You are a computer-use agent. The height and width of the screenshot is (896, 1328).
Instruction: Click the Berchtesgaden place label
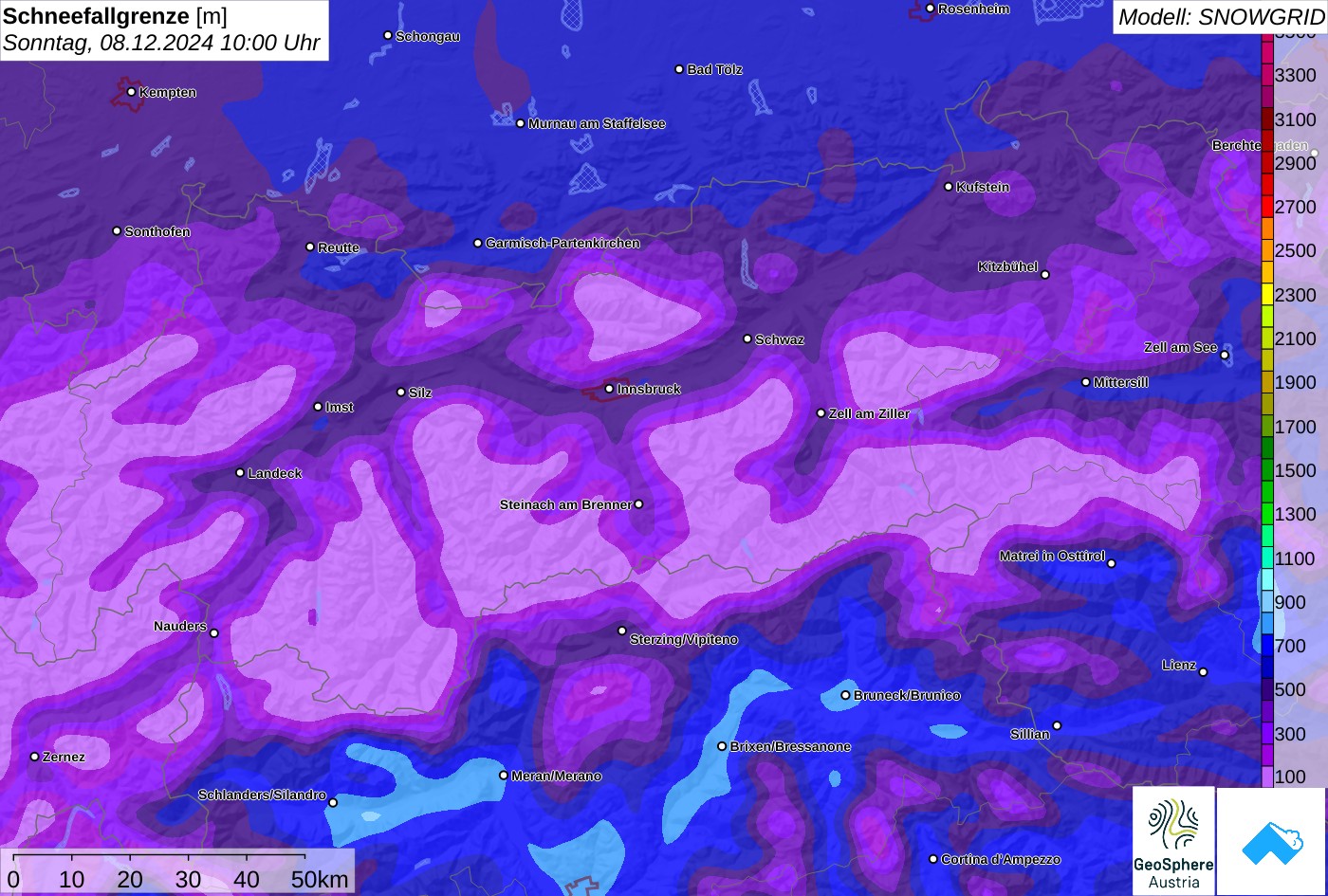(1260, 145)
